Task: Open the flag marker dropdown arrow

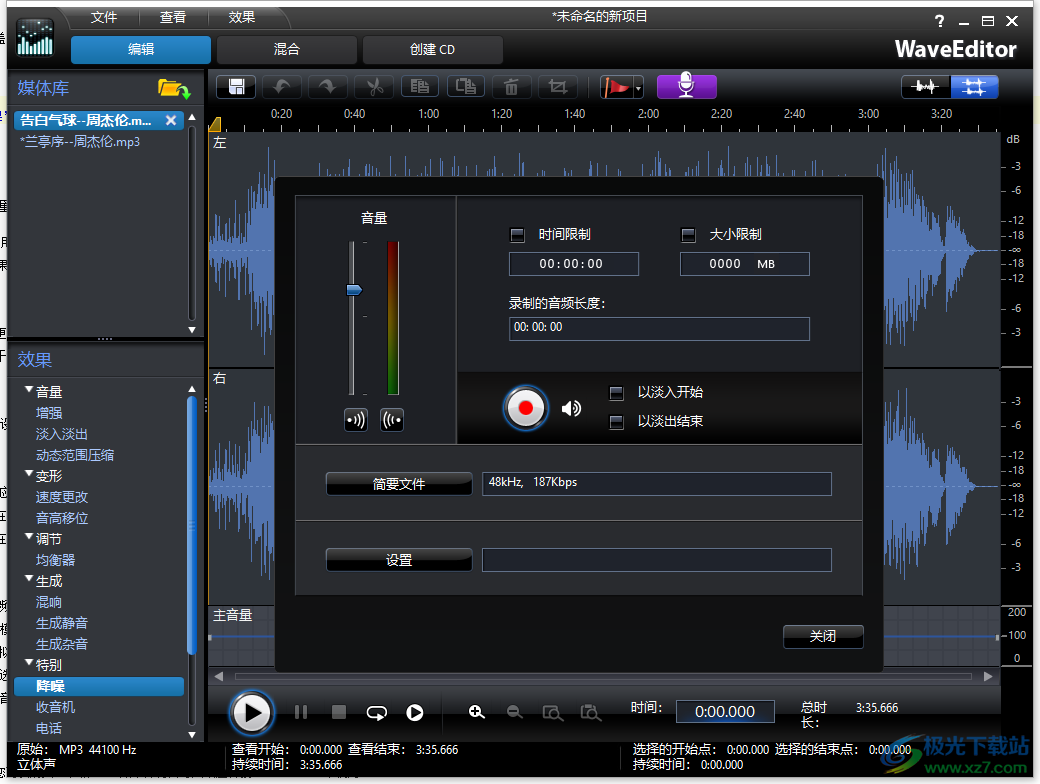Action: pyautogui.click(x=637, y=87)
